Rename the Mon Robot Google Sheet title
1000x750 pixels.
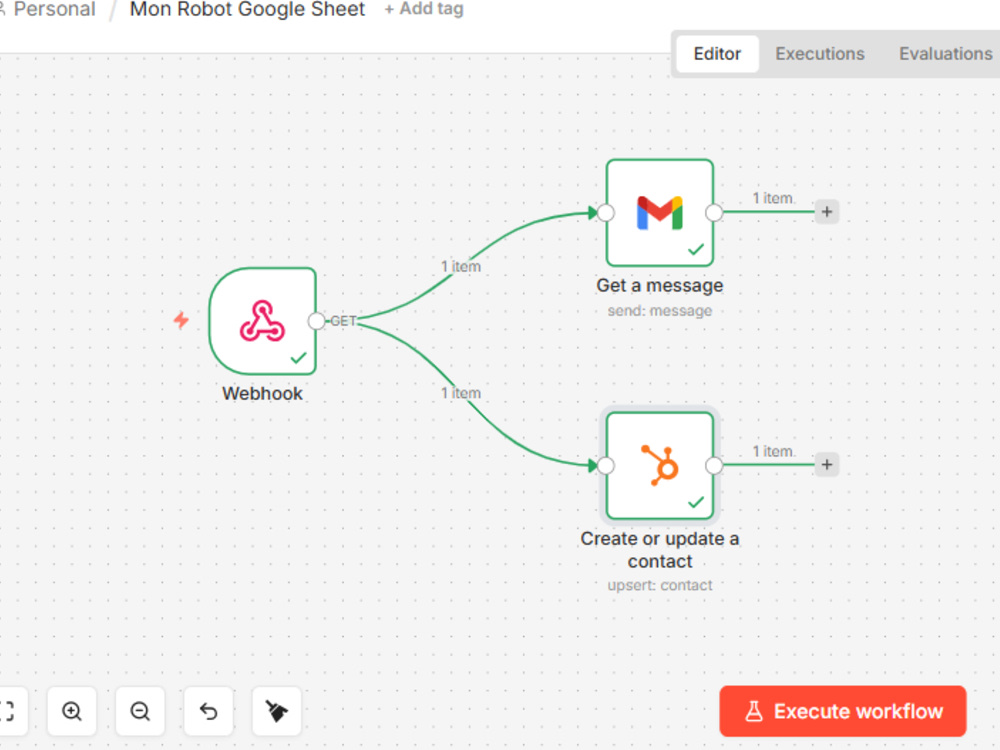coord(247,10)
